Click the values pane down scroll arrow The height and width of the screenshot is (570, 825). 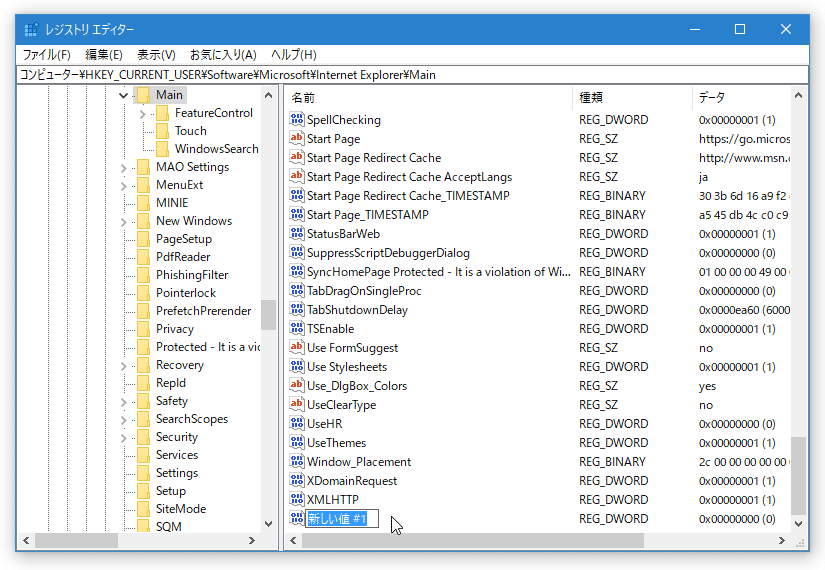click(798, 524)
